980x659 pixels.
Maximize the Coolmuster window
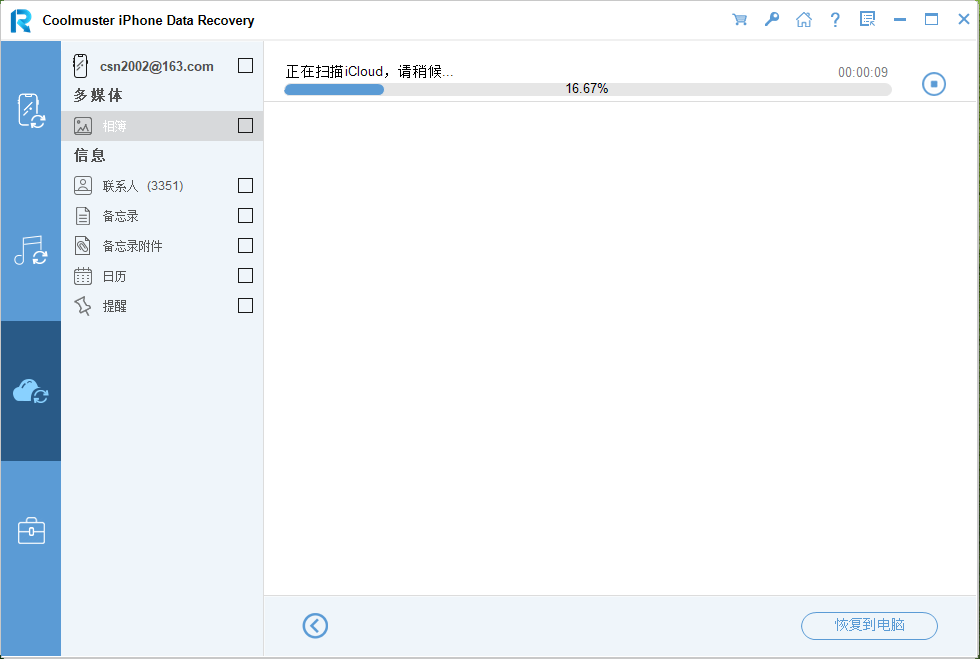click(x=931, y=19)
